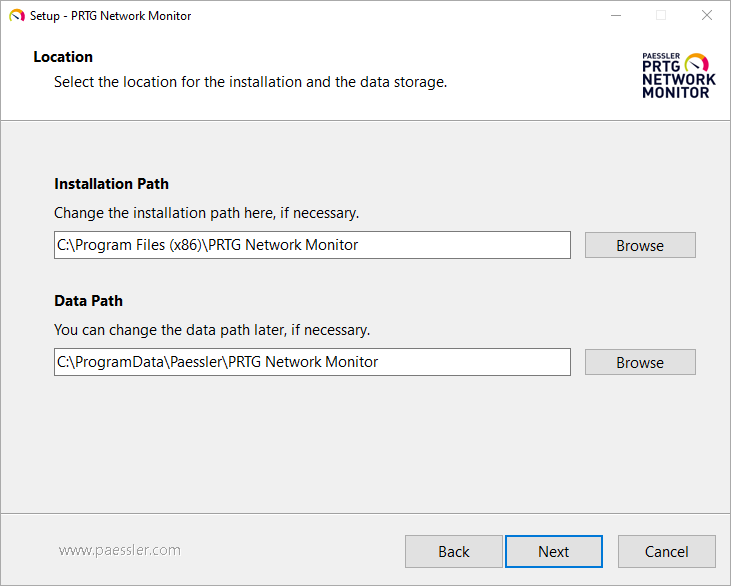
Task: Click the "Setup - PRTG Network Monitor" title text
Action: coord(110,16)
